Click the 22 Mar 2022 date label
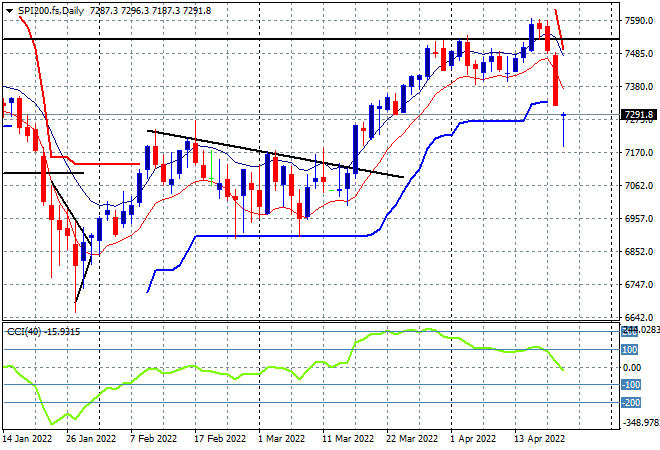This screenshot has width=660, height=450. click(x=412, y=439)
